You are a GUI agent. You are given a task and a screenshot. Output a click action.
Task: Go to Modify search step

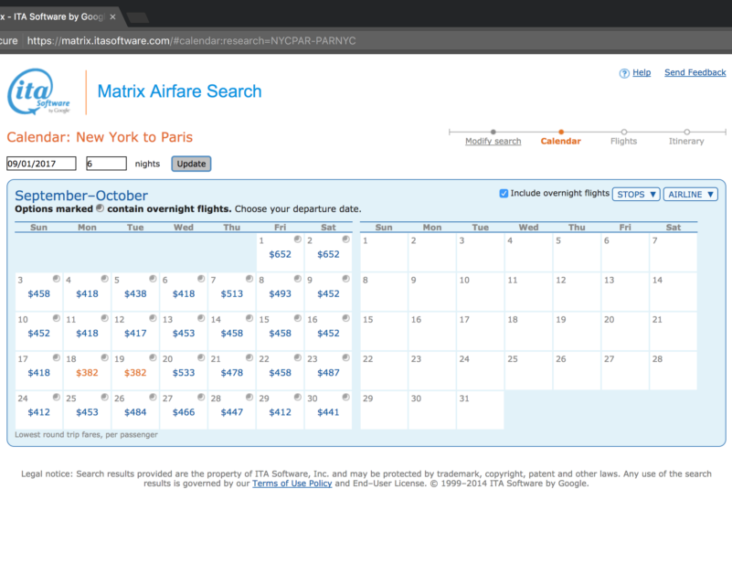(493, 141)
